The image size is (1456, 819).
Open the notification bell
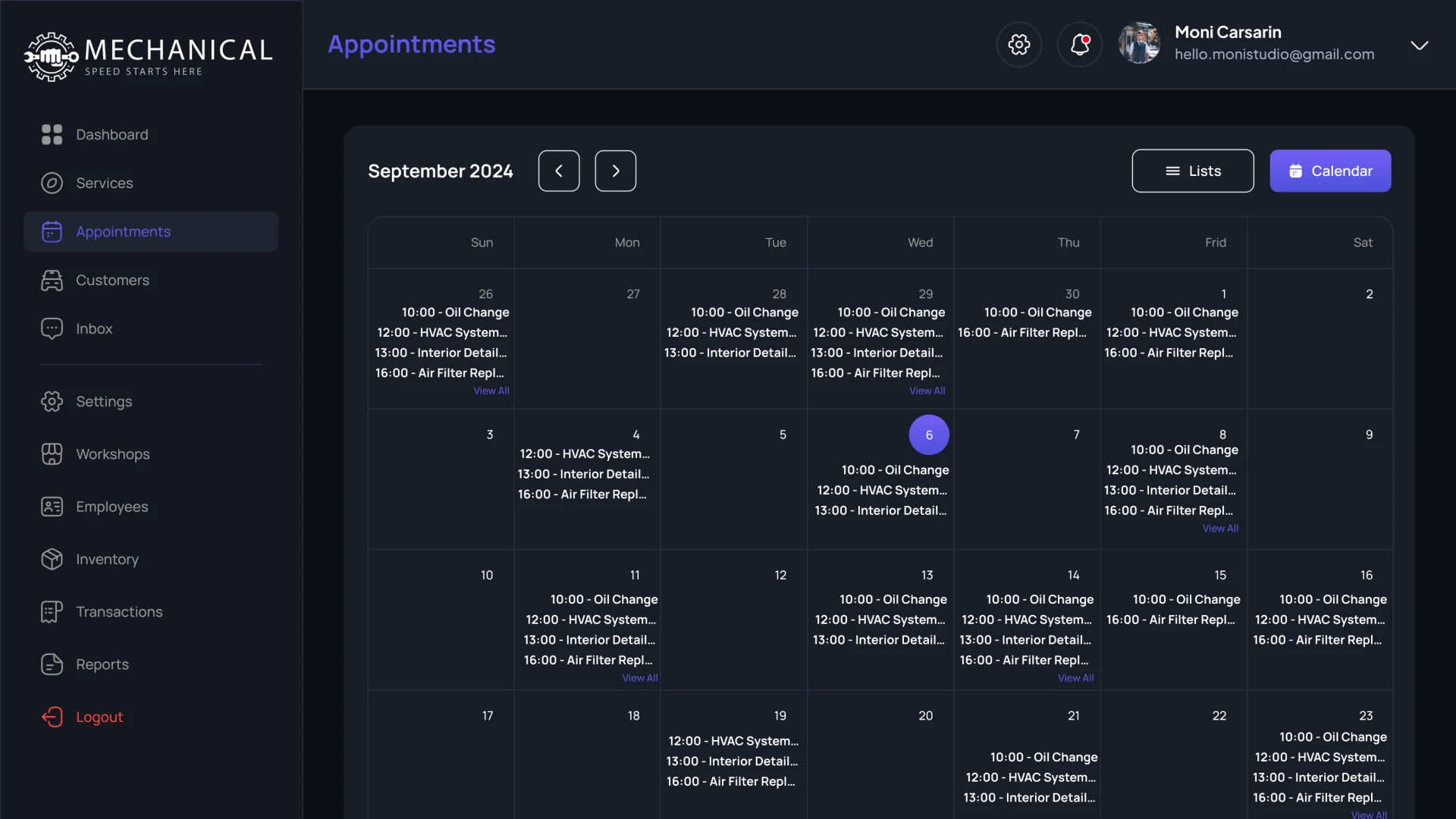coord(1079,45)
